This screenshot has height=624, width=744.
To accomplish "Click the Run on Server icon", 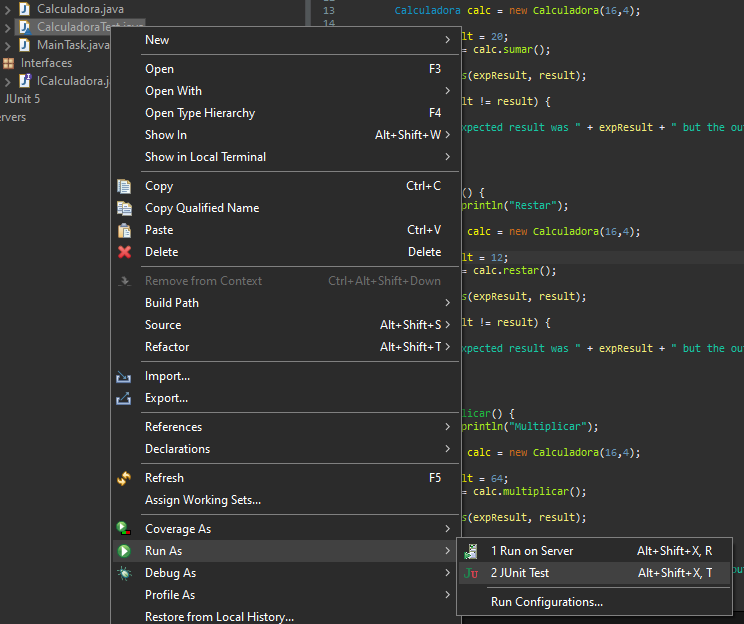I will (471, 551).
